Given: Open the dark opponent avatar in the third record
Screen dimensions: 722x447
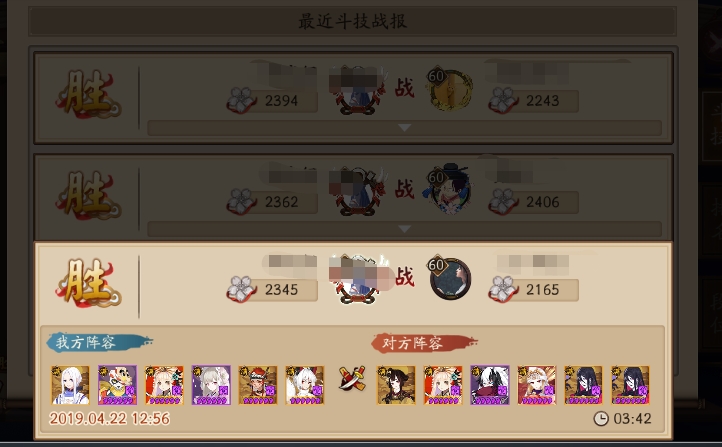Looking at the screenshot, I should (449, 278).
